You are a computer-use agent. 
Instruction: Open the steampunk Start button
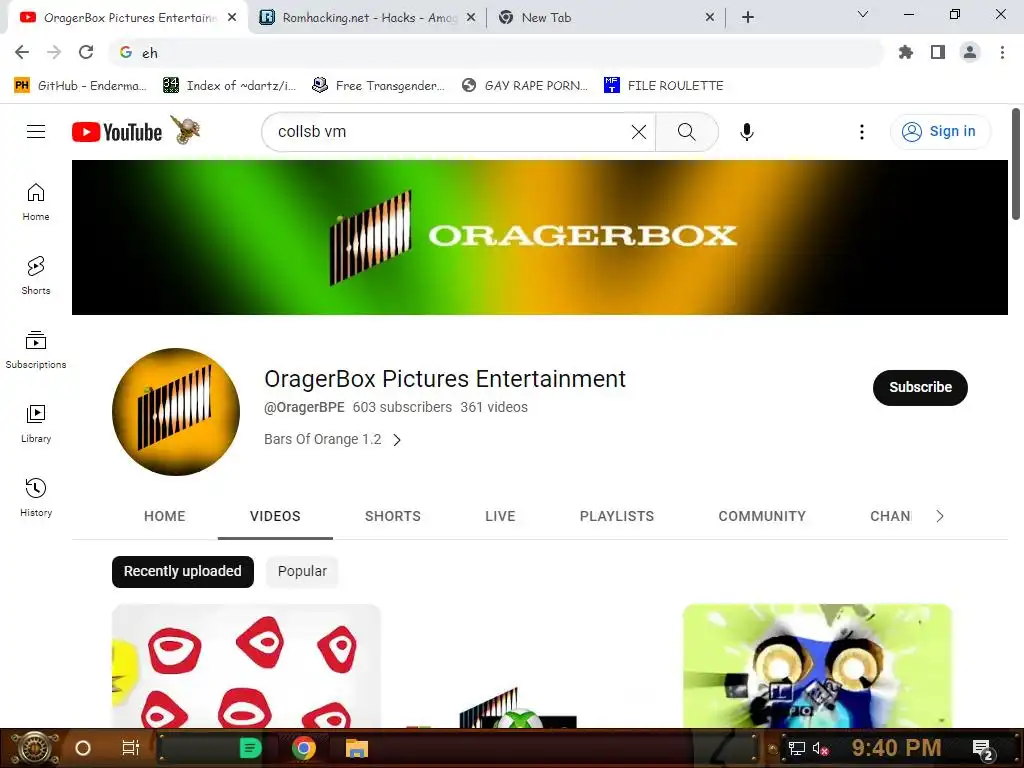tap(34, 748)
